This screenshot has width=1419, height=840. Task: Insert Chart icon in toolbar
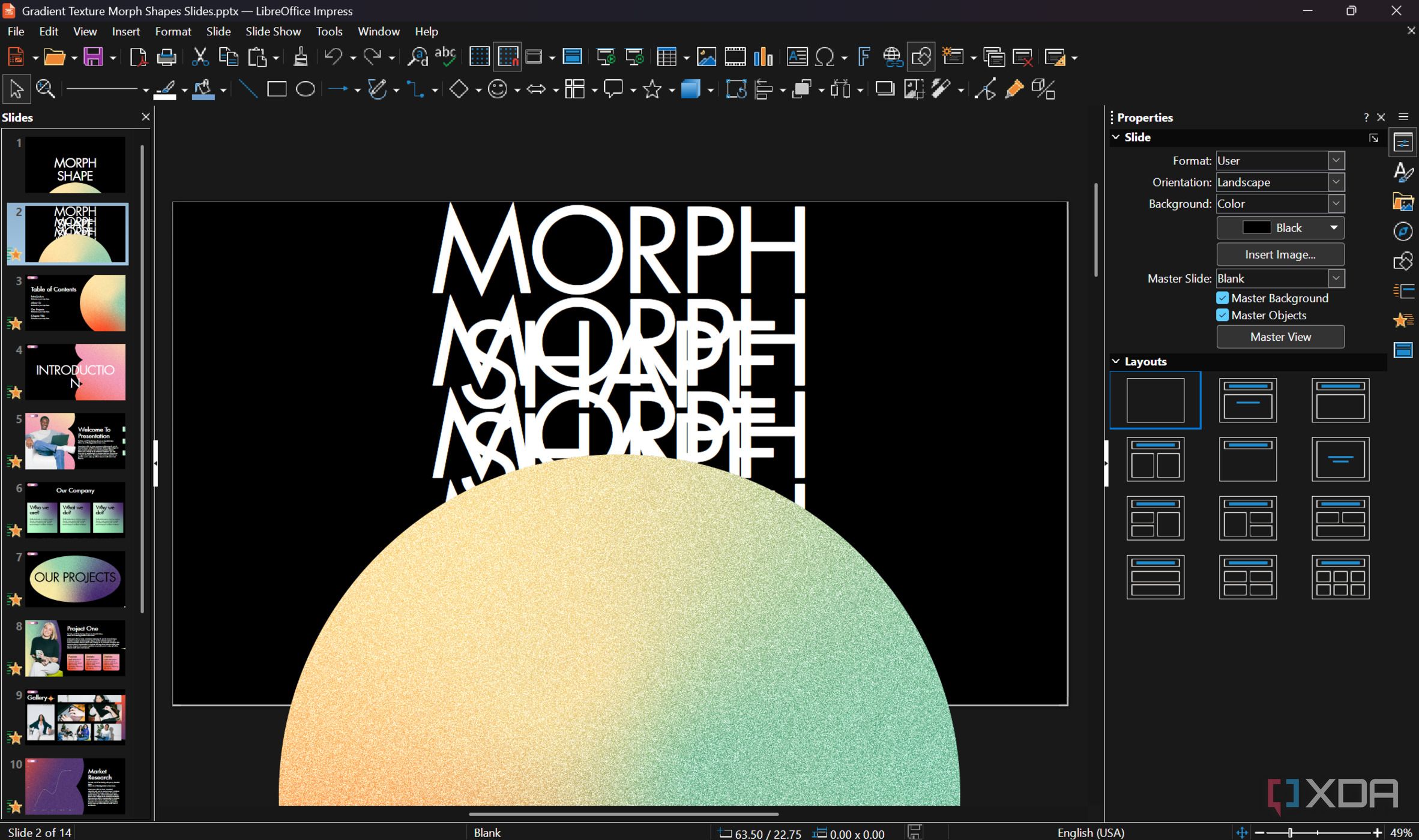(764, 57)
